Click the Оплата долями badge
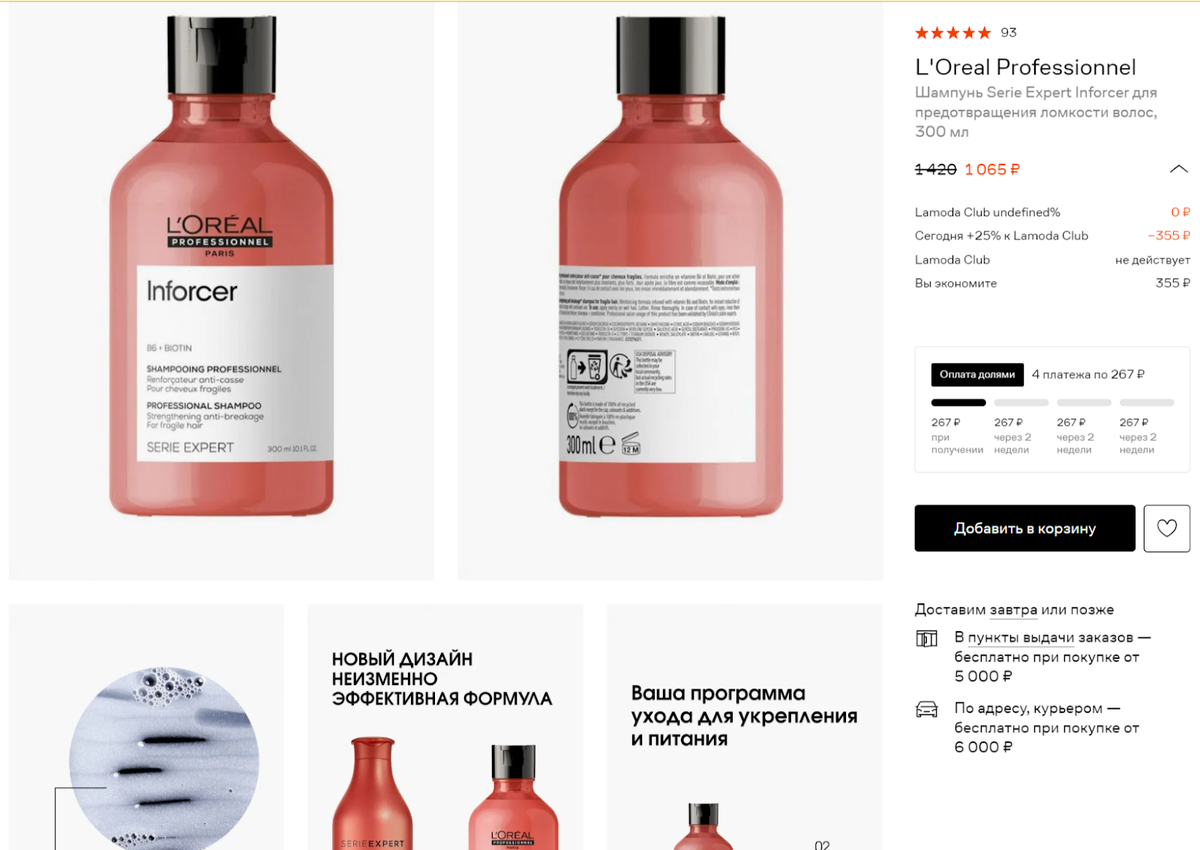This screenshot has width=1200, height=850. [x=977, y=375]
